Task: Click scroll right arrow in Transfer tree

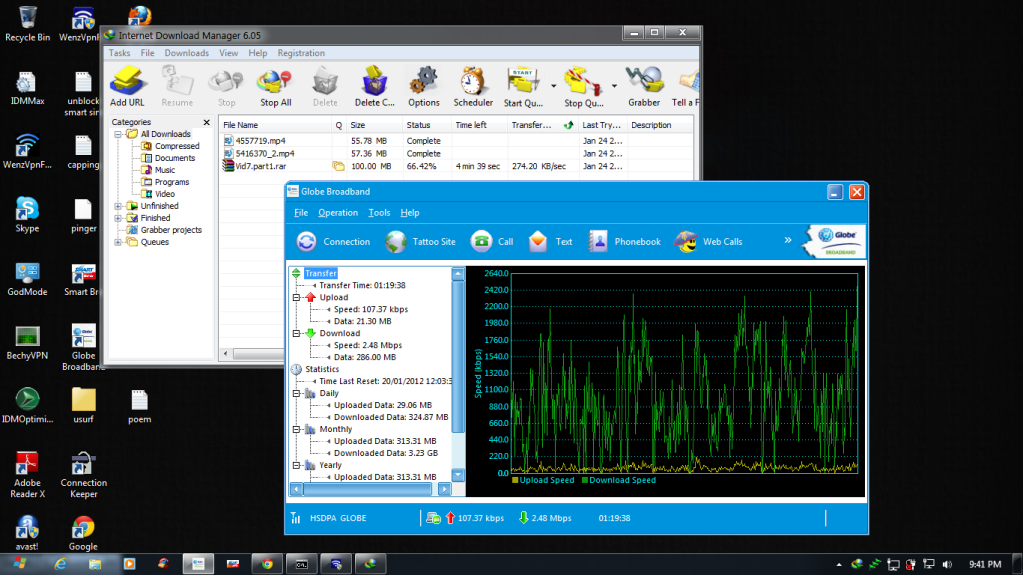Action: (x=444, y=488)
